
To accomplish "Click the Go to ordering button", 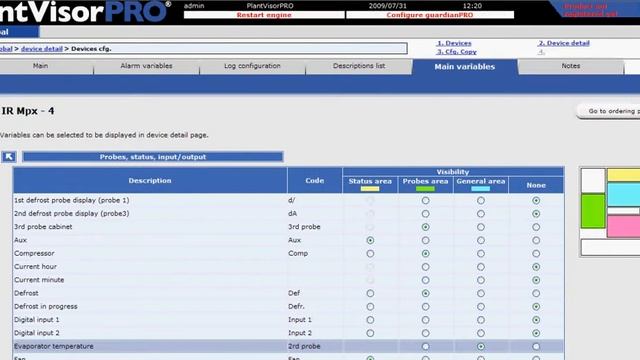I will click(x=608, y=111).
